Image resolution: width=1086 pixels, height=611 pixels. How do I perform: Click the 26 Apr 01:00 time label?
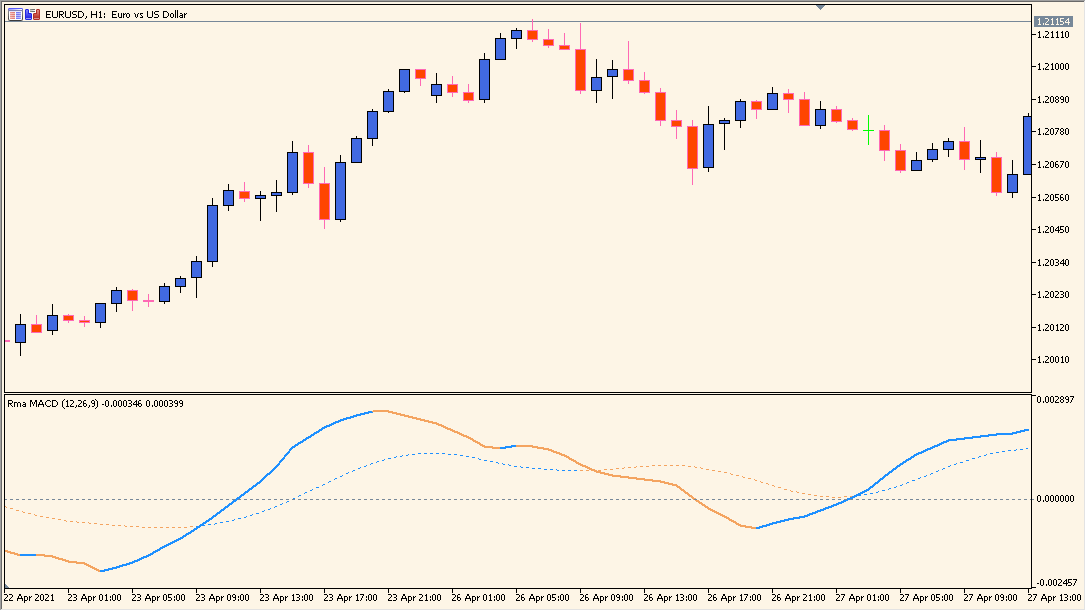[479, 597]
